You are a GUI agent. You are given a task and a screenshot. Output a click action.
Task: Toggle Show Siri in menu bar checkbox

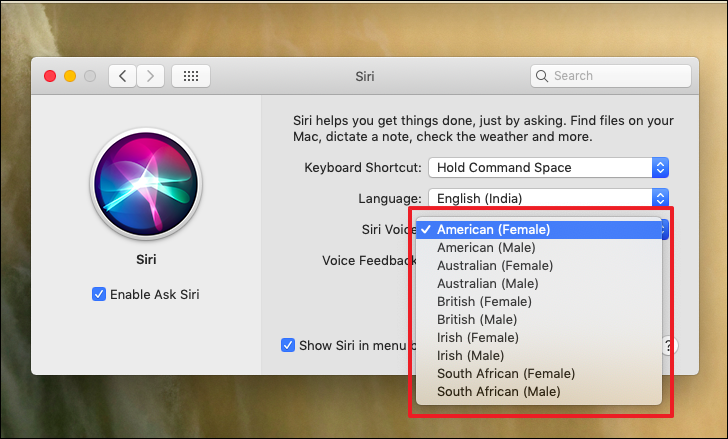pyautogui.click(x=288, y=345)
